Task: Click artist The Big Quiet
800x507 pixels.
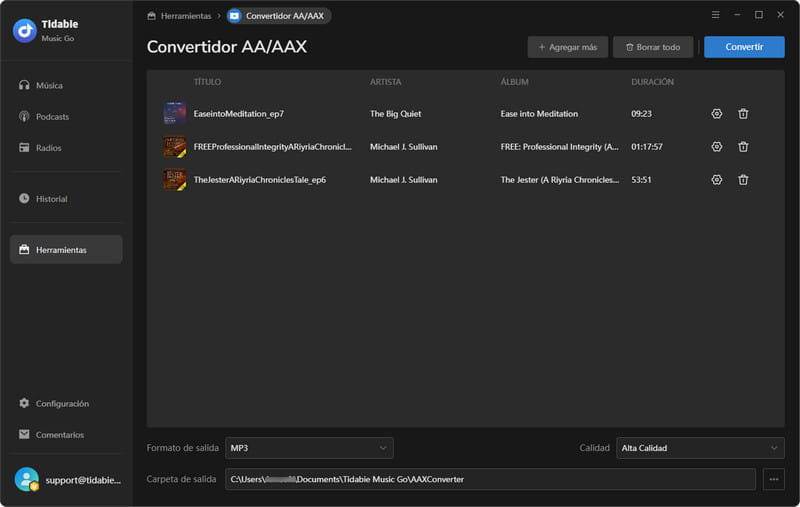Action: click(395, 114)
